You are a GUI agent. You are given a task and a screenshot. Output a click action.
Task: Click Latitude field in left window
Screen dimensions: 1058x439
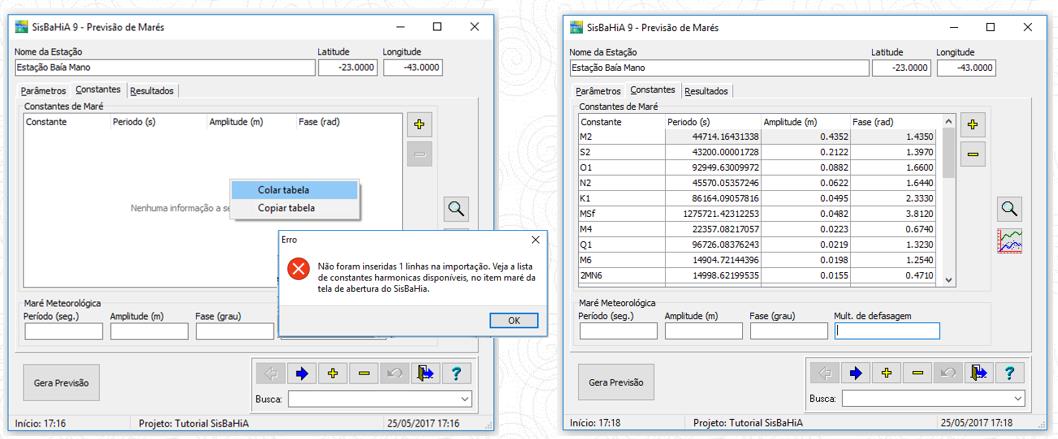coord(347,67)
